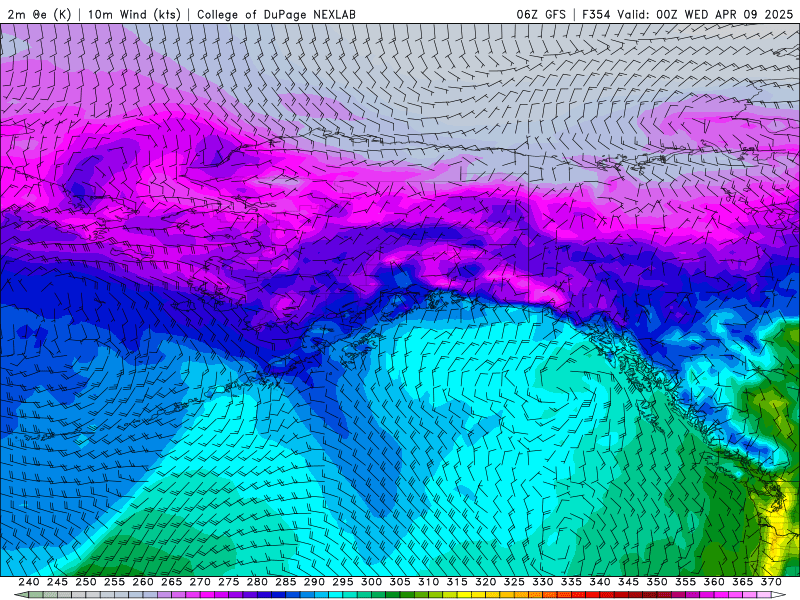Select the 345 color scale tick label
Viewport: 800px width, 600px height.
629,582
